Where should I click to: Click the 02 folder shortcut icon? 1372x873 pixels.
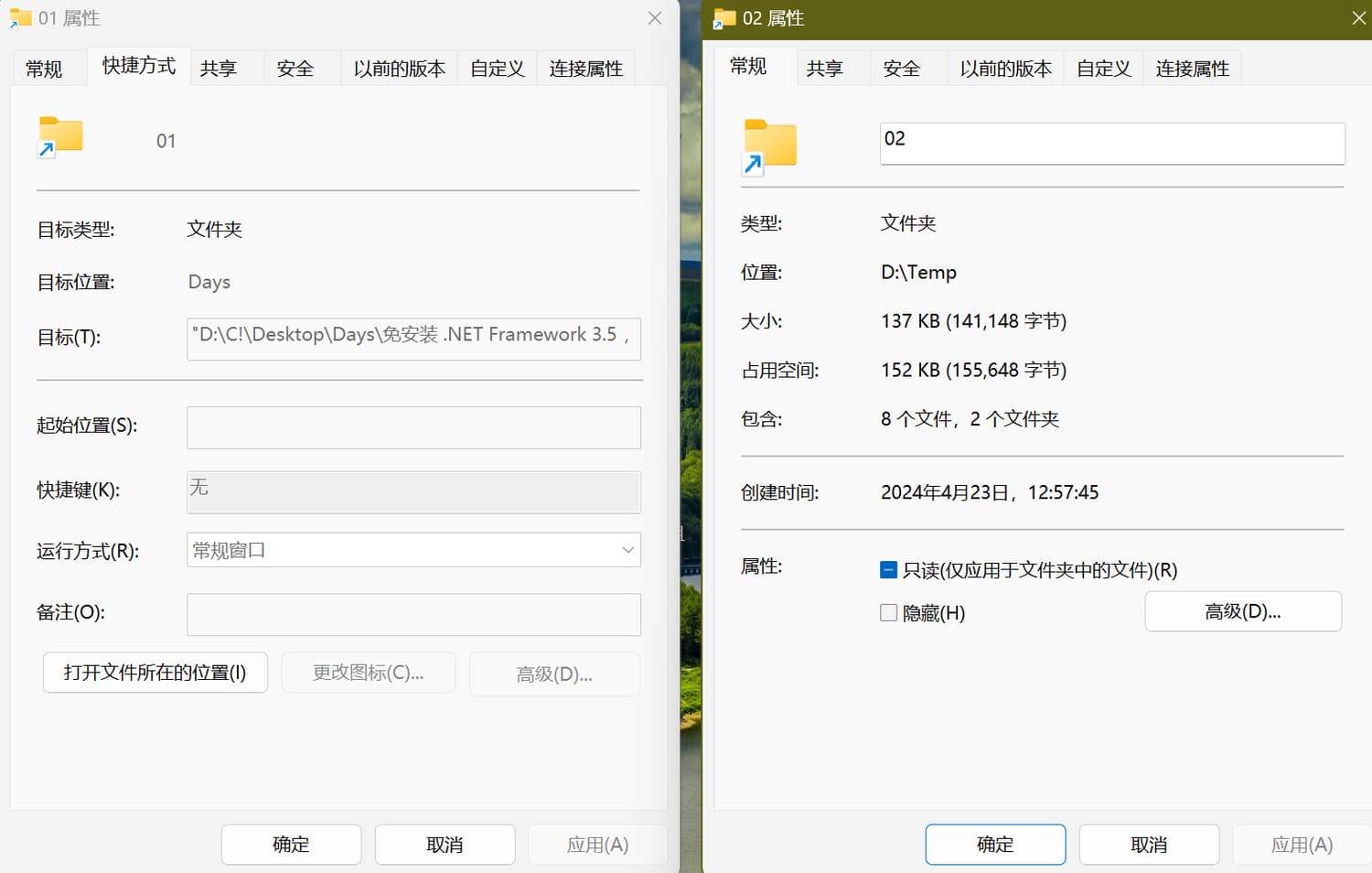point(769,145)
